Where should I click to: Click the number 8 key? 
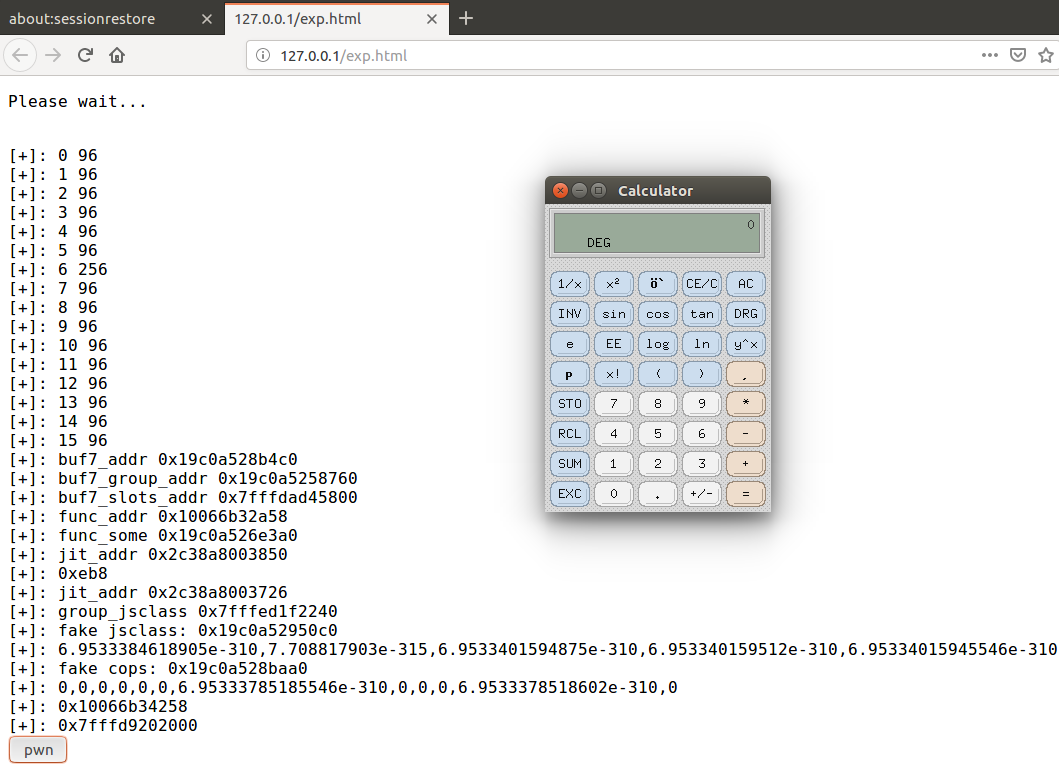coord(657,403)
